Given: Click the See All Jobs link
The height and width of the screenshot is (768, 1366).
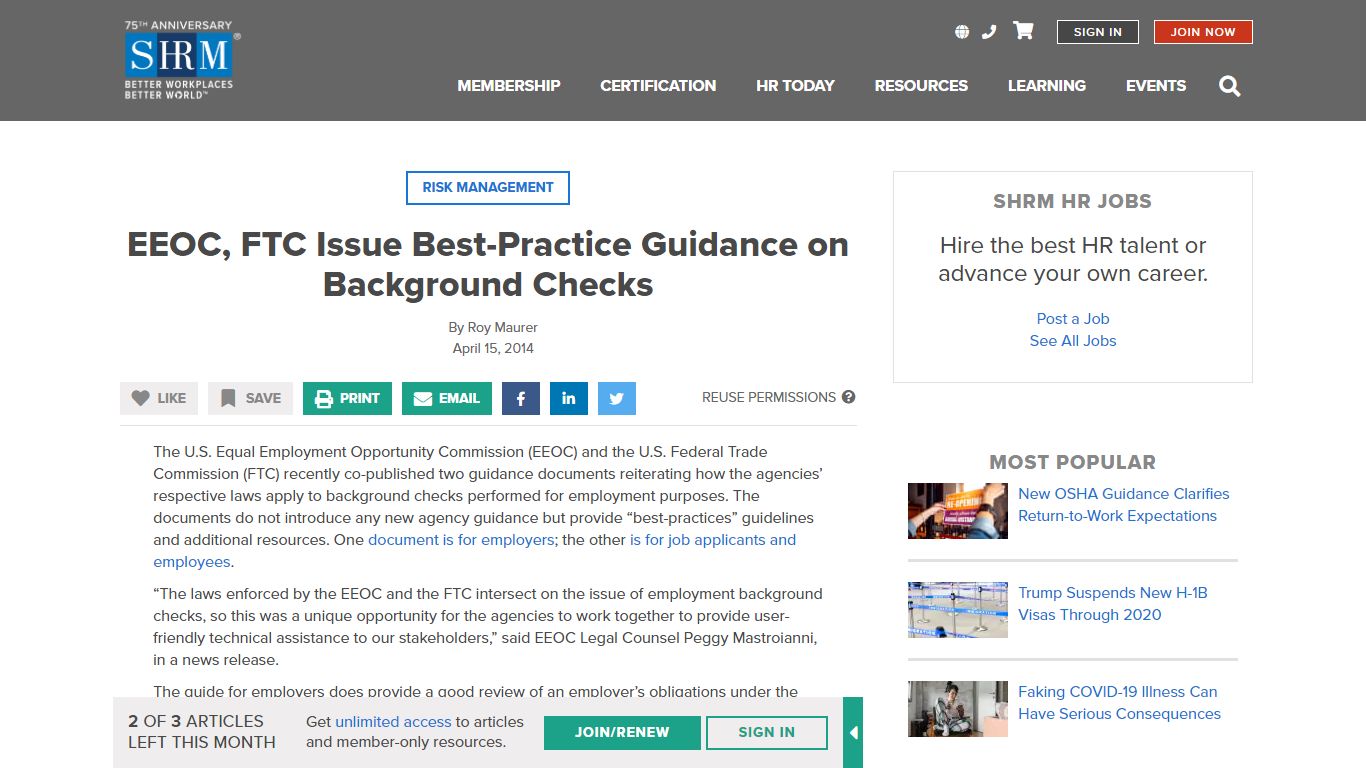Looking at the screenshot, I should tap(1073, 341).
